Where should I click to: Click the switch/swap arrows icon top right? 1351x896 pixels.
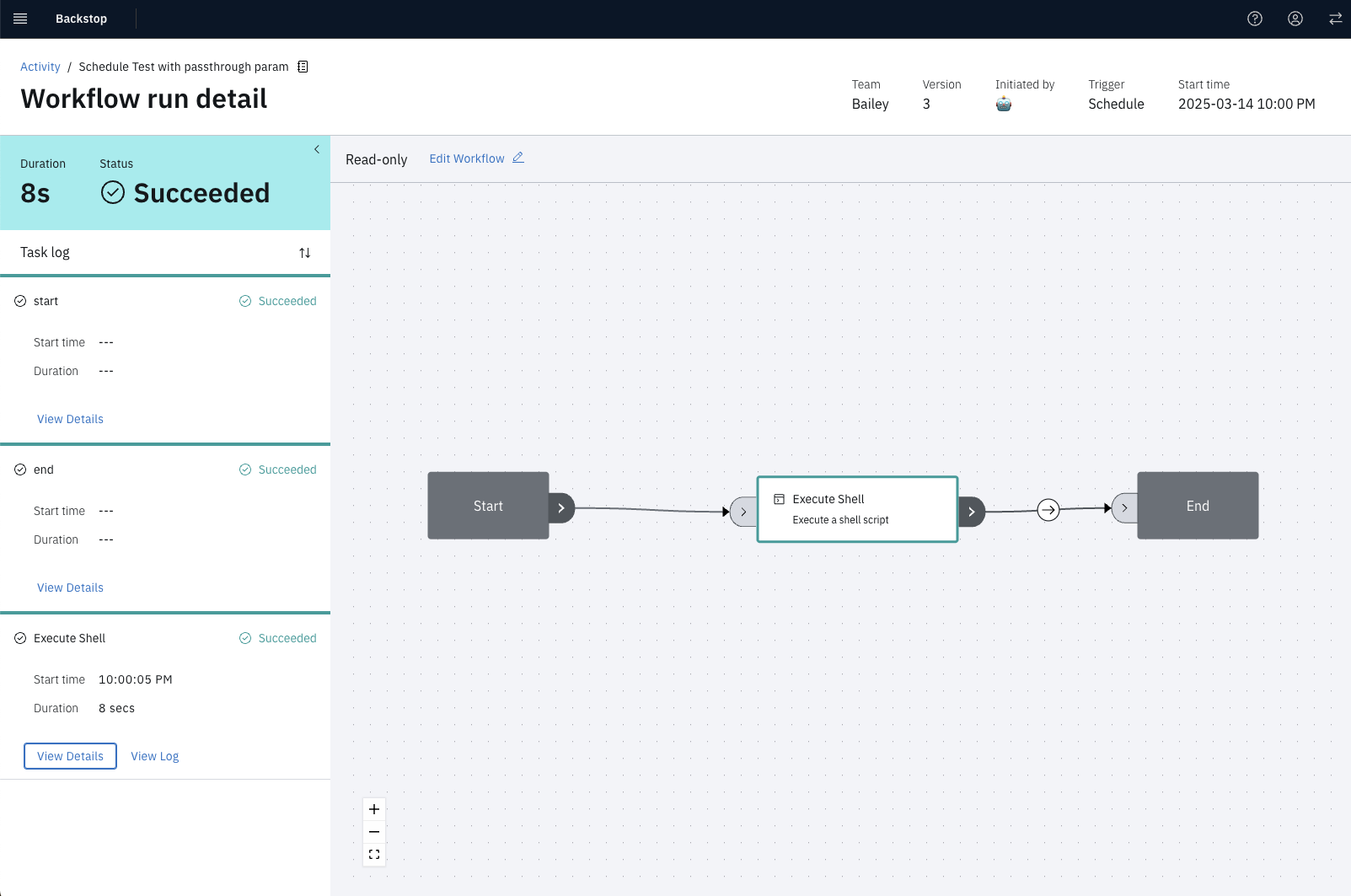pos(1335,18)
